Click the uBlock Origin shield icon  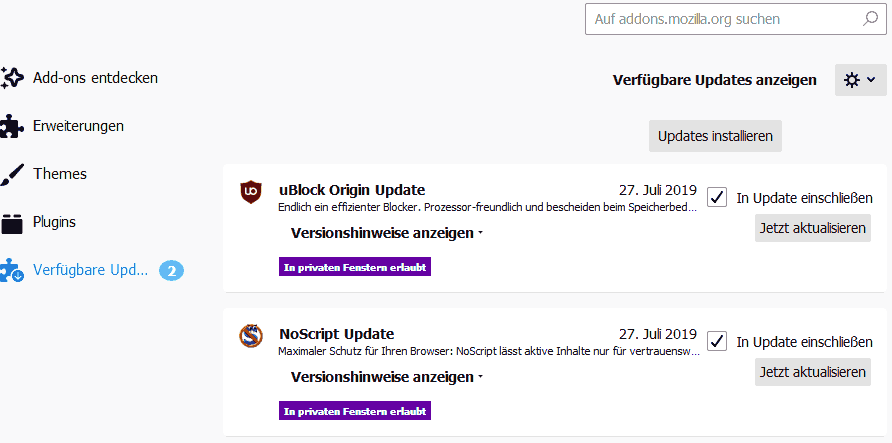(x=251, y=192)
